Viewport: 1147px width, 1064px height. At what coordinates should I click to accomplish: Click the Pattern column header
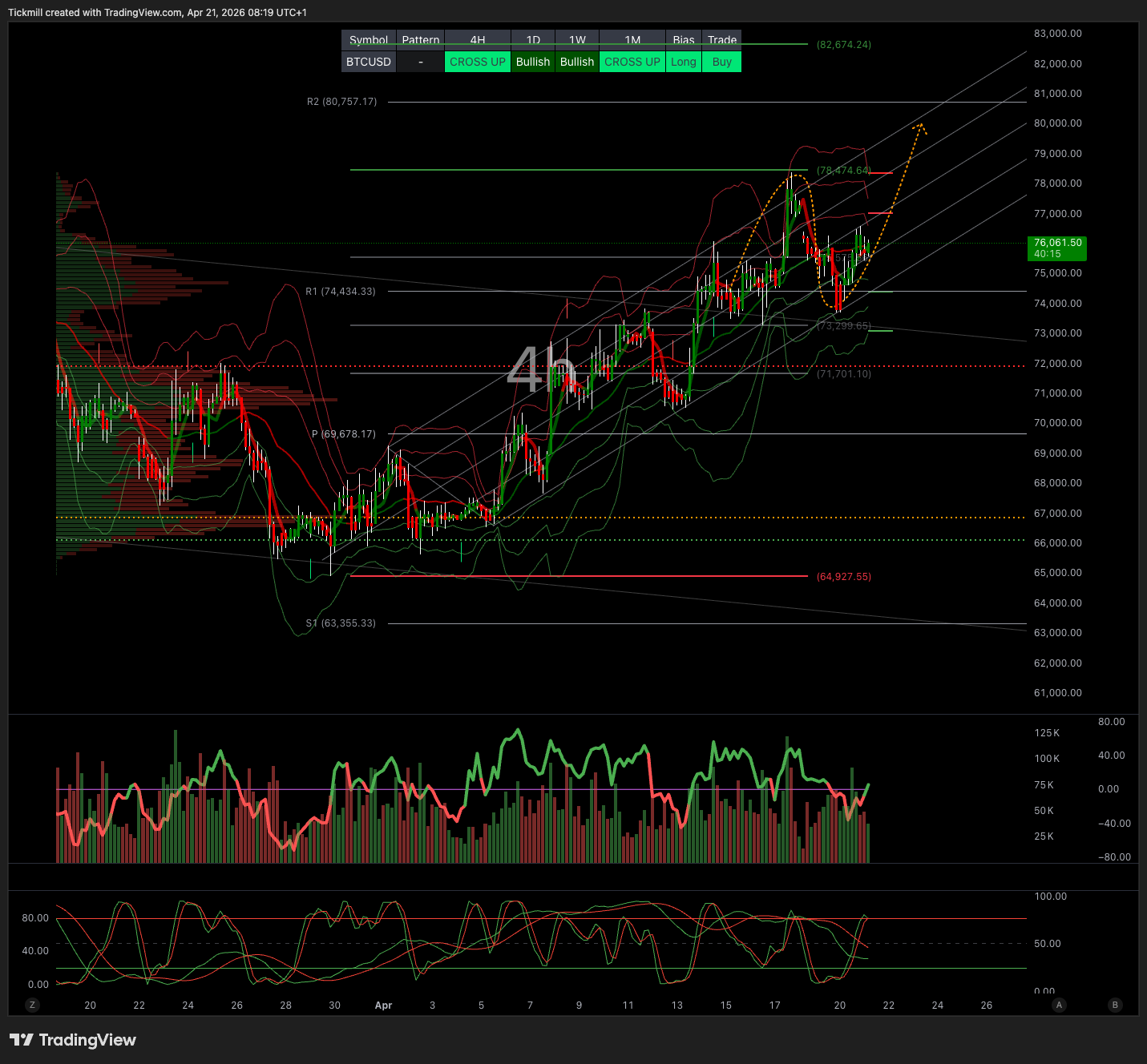[x=421, y=39]
